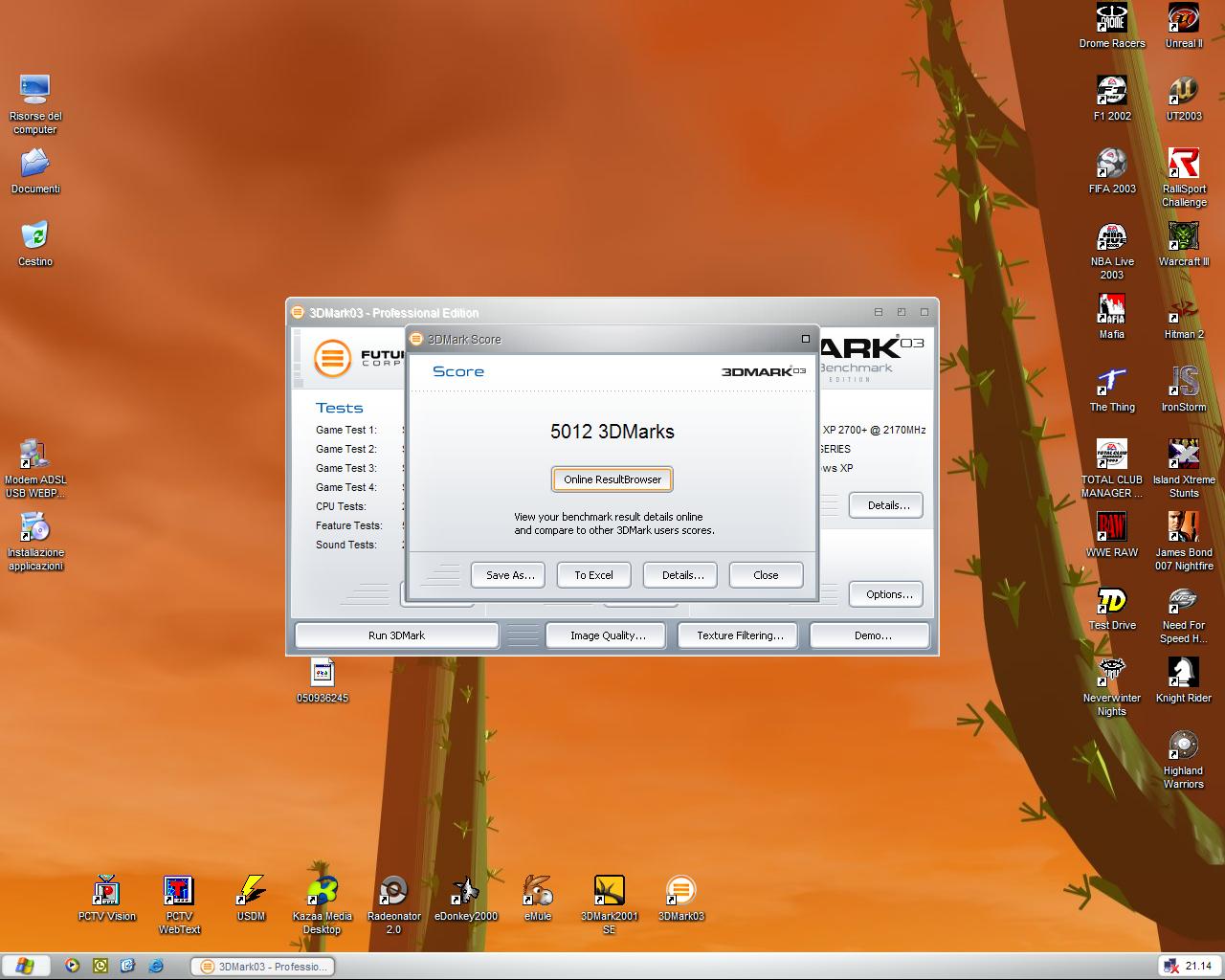Select the Neverwinter Nights icon
Image resolution: width=1225 pixels, height=980 pixels.
(1111, 687)
